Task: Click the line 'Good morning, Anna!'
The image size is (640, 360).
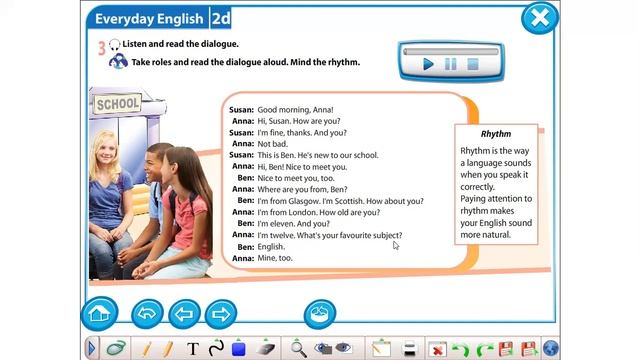Action: [x=295, y=110]
